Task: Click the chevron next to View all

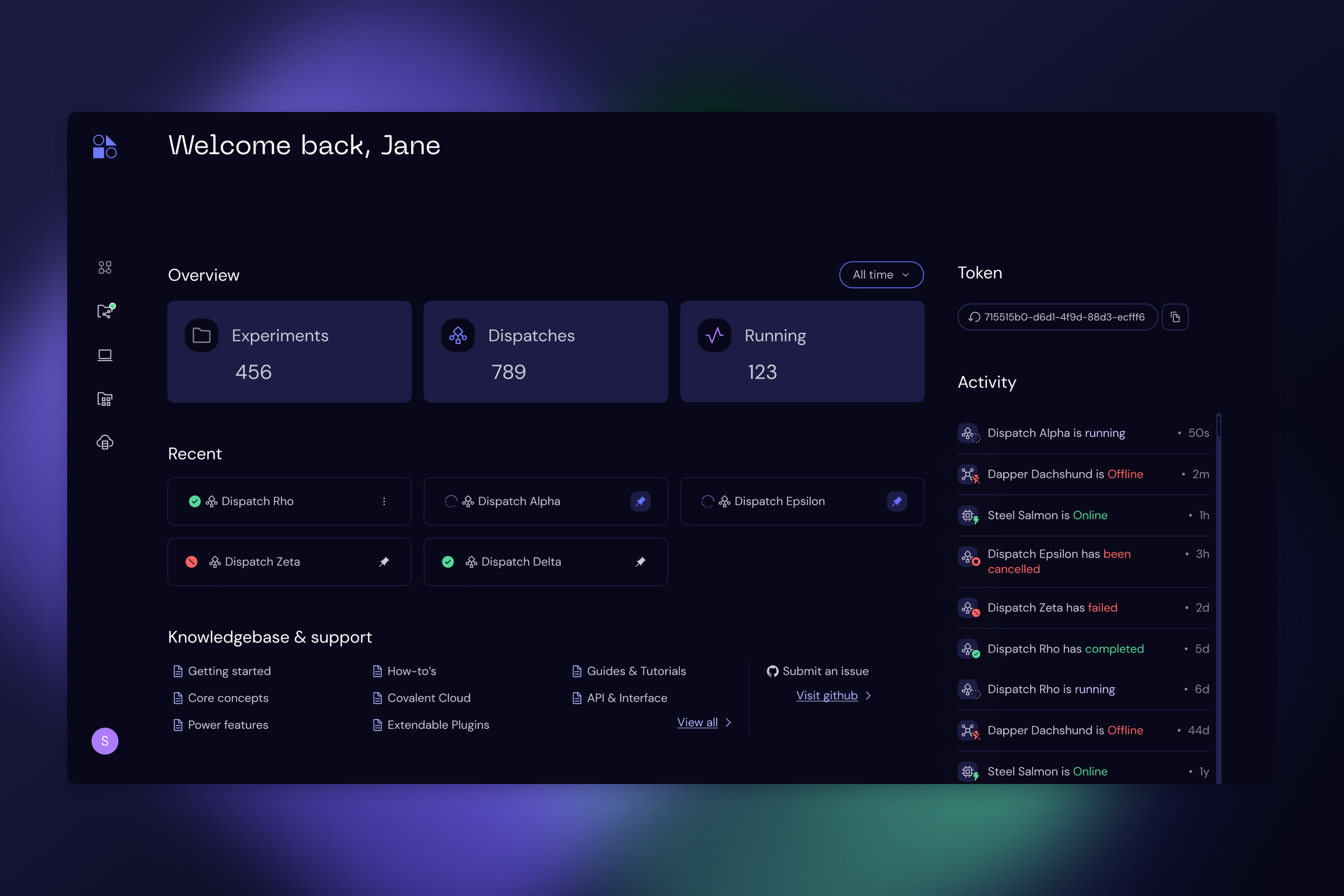Action: (x=728, y=722)
